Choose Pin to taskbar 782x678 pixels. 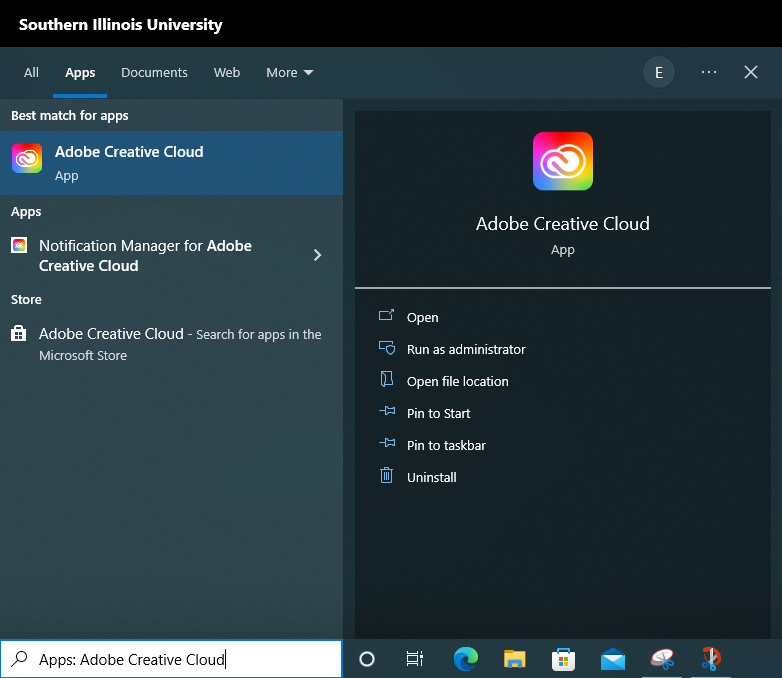click(446, 445)
